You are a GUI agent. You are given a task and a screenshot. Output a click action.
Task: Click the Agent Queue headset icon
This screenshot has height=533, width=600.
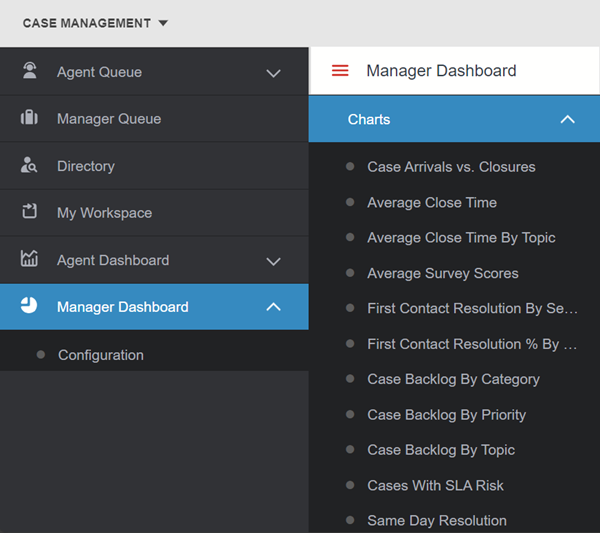(29, 71)
